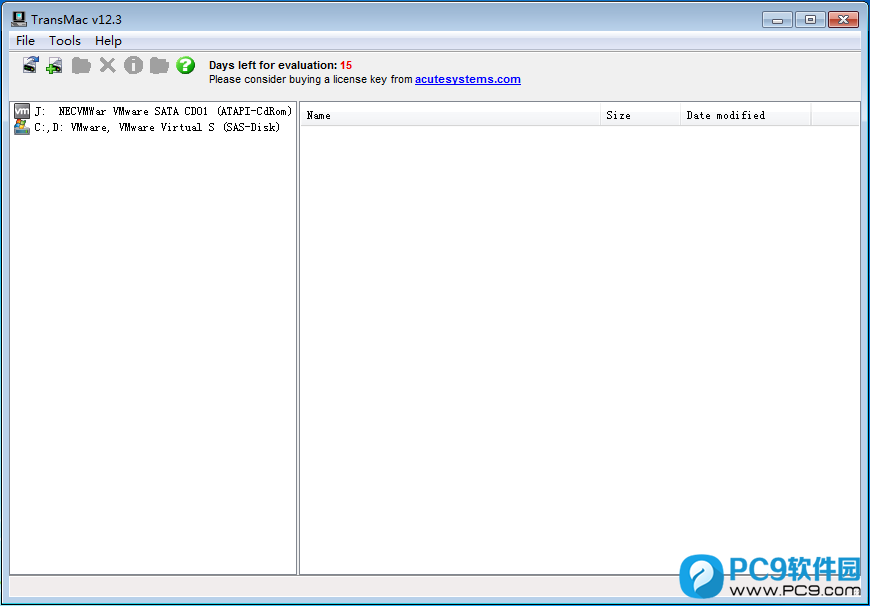The image size is (870, 606).
Task: Click the gray info toolbar icon
Action: (133, 65)
